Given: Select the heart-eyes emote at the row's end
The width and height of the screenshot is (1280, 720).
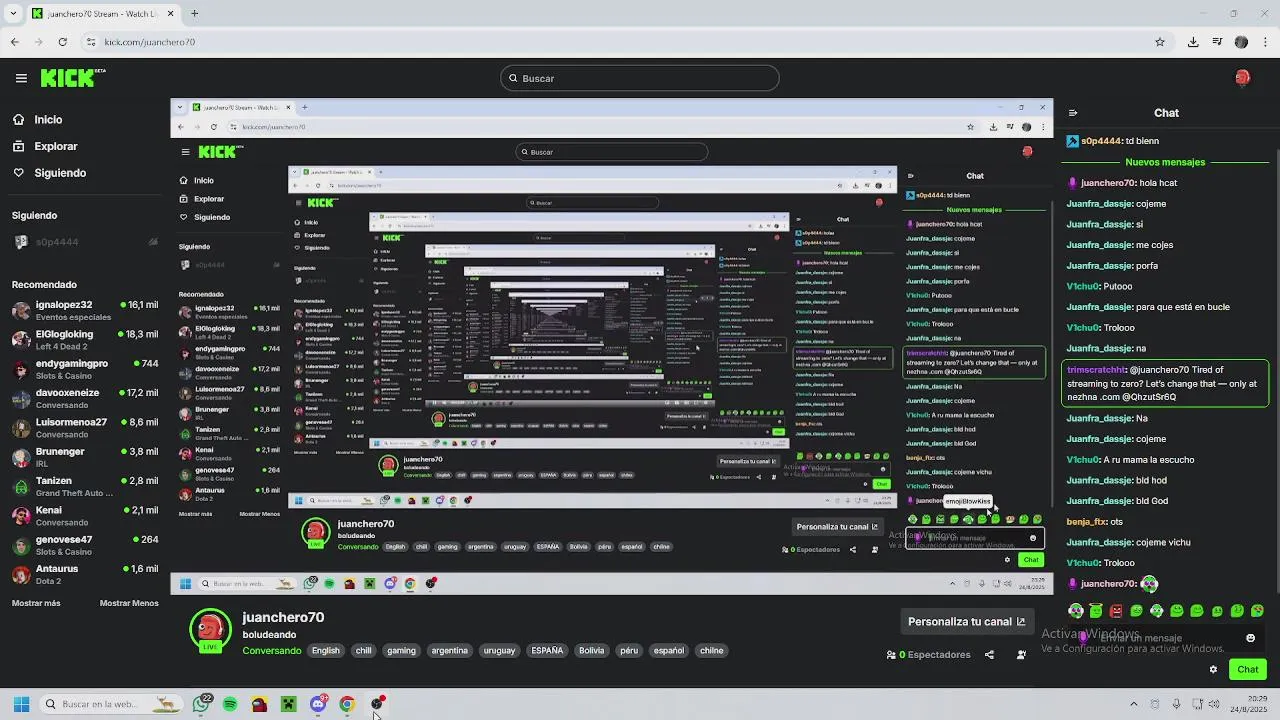Looking at the screenshot, I should point(1257,611).
